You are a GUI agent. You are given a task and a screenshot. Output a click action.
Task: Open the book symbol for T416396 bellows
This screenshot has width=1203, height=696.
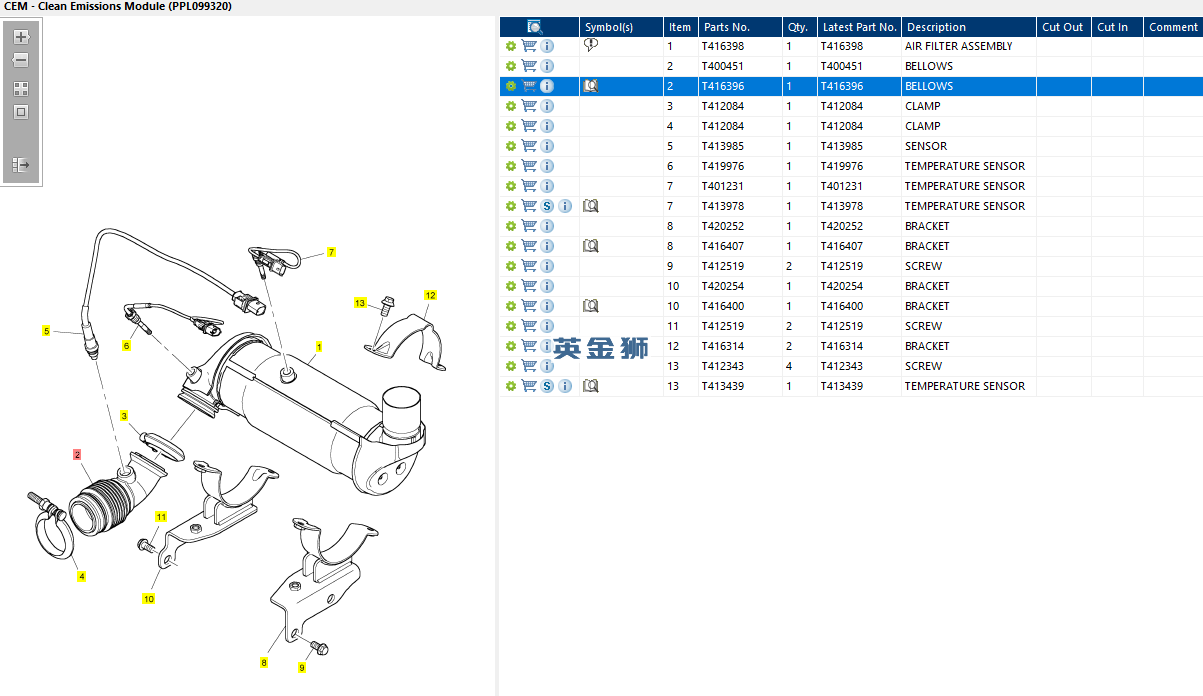point(590,86)
